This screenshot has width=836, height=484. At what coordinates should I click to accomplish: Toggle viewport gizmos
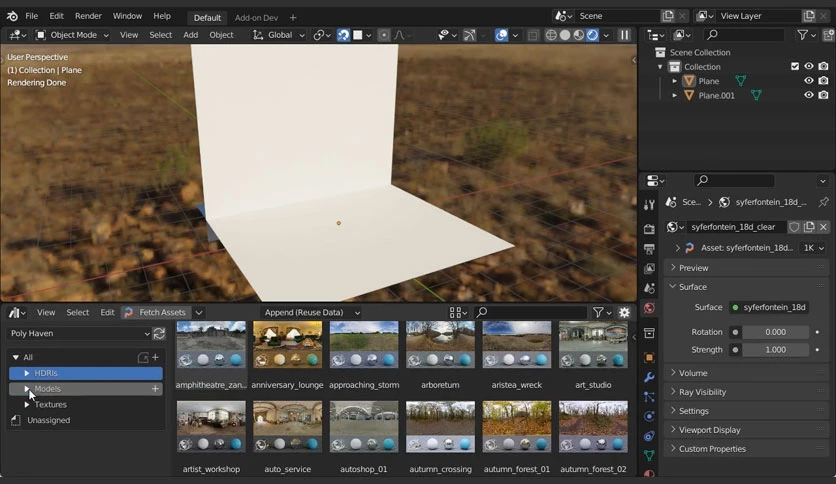[469, 35]
